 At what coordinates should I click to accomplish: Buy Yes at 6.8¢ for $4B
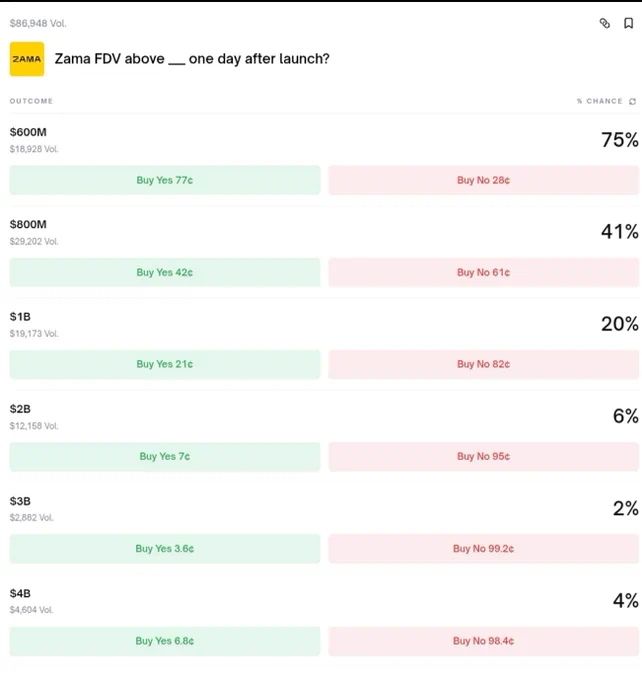[165, 641]
